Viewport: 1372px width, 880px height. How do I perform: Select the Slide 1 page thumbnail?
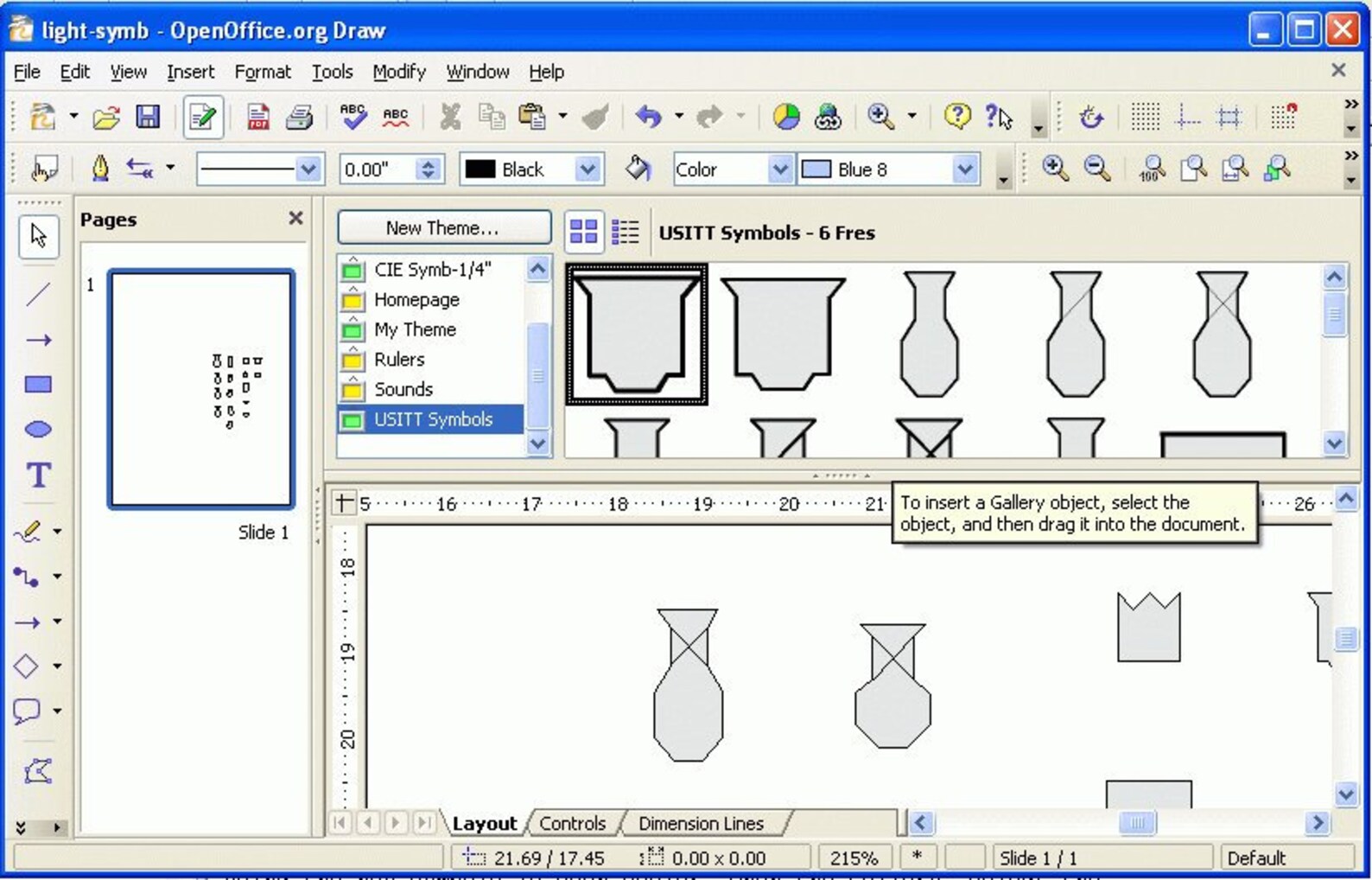[x=201, y=389]
